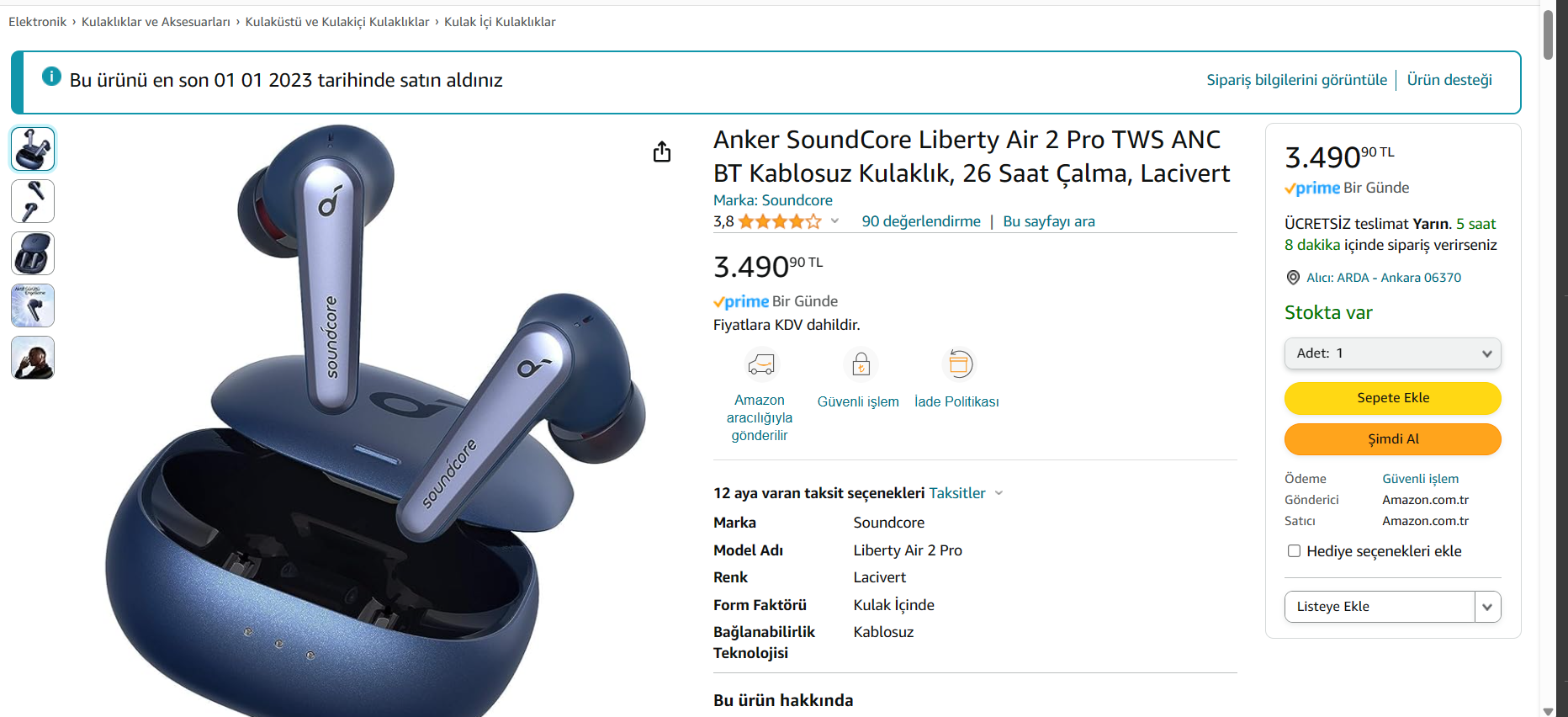This screenshot has width=1568, height=717.
Task: Click the share icon above product image
Action: pyautogui.click(x=662, y=151)
